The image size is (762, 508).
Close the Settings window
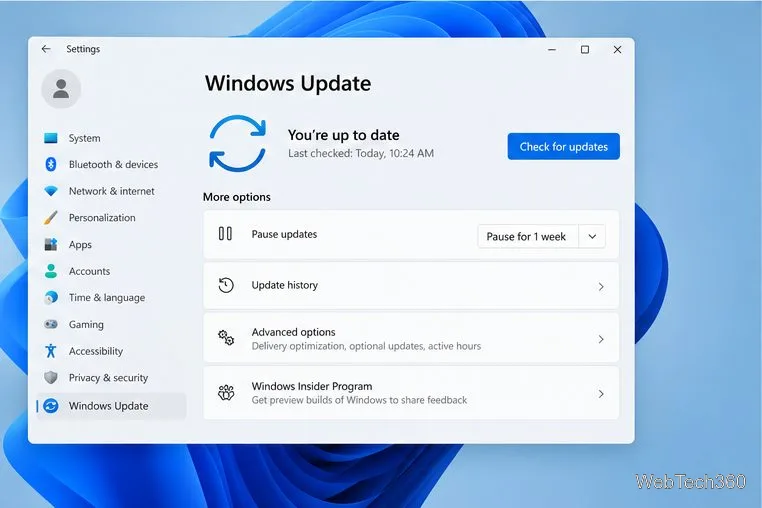(617, 49)
